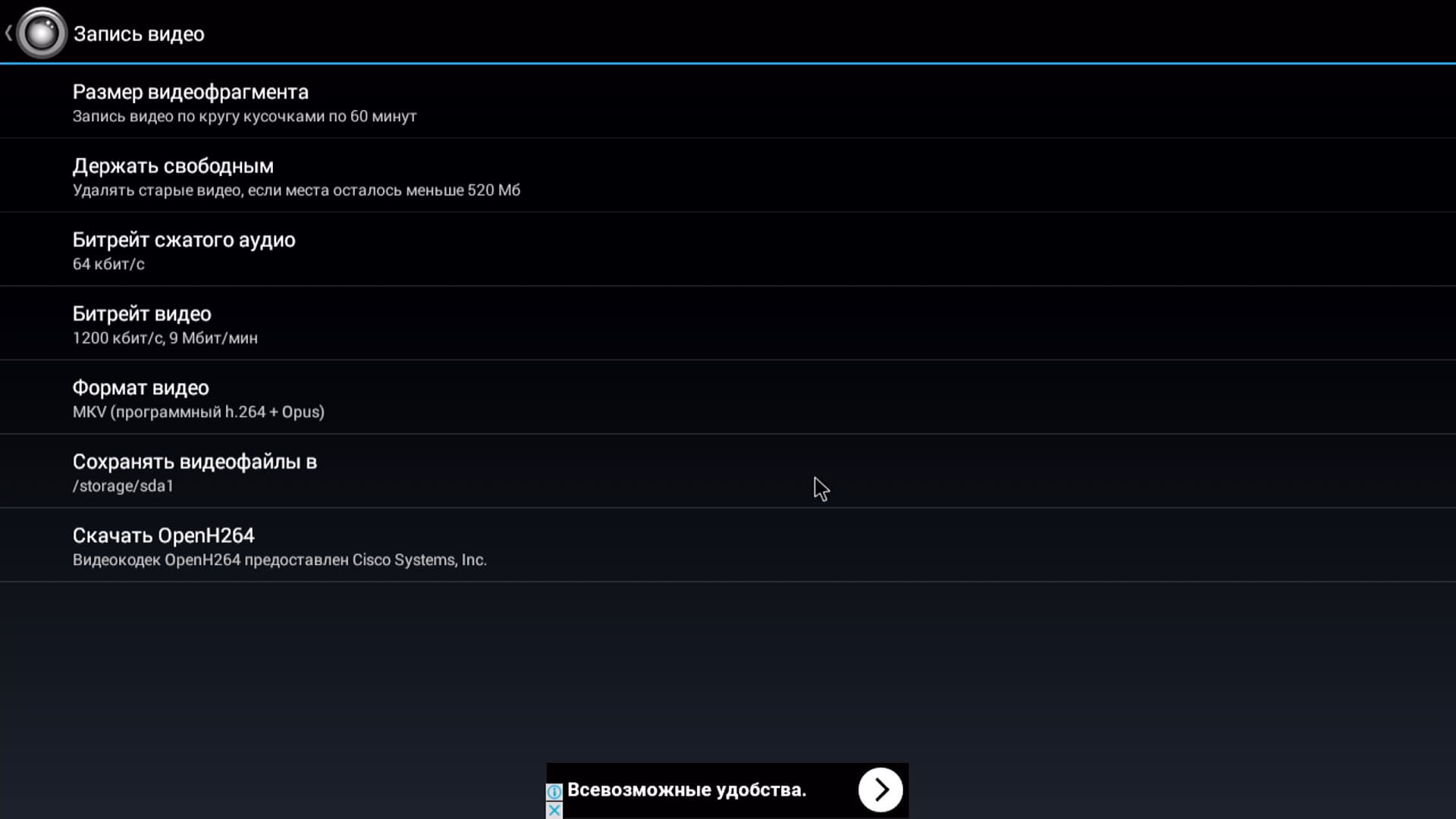Open 'Держать свободным' setting
The image size is (1456, 819).
173,166
